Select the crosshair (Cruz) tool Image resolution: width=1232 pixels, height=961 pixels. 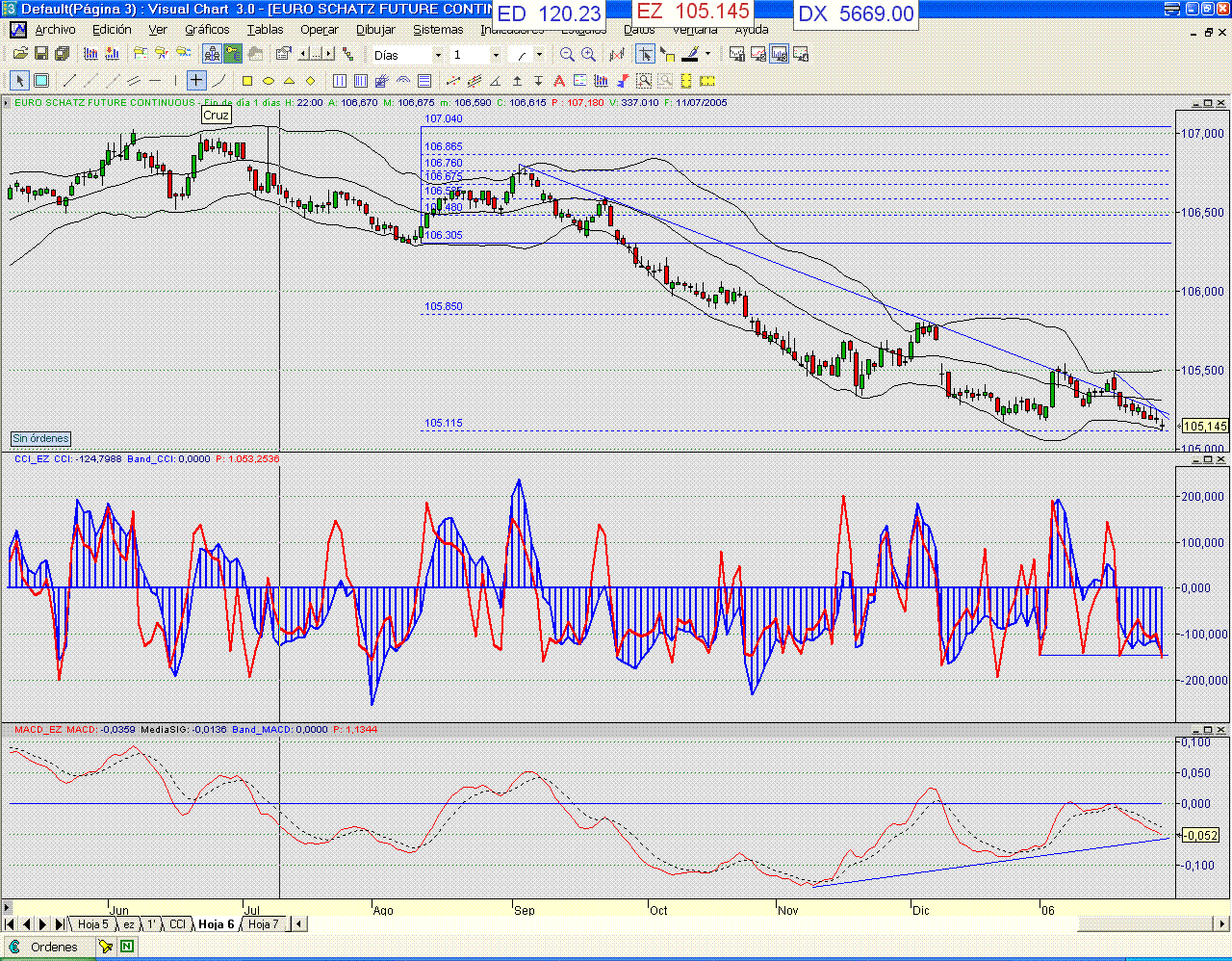pyautogui.click(x=195, y=80)
